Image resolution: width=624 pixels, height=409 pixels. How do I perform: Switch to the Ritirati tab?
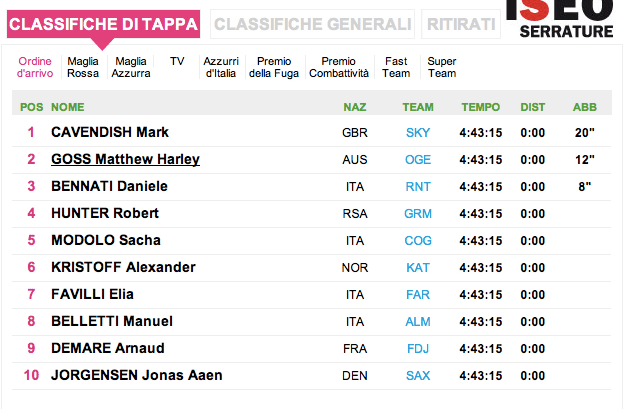[x=459, y=24]
